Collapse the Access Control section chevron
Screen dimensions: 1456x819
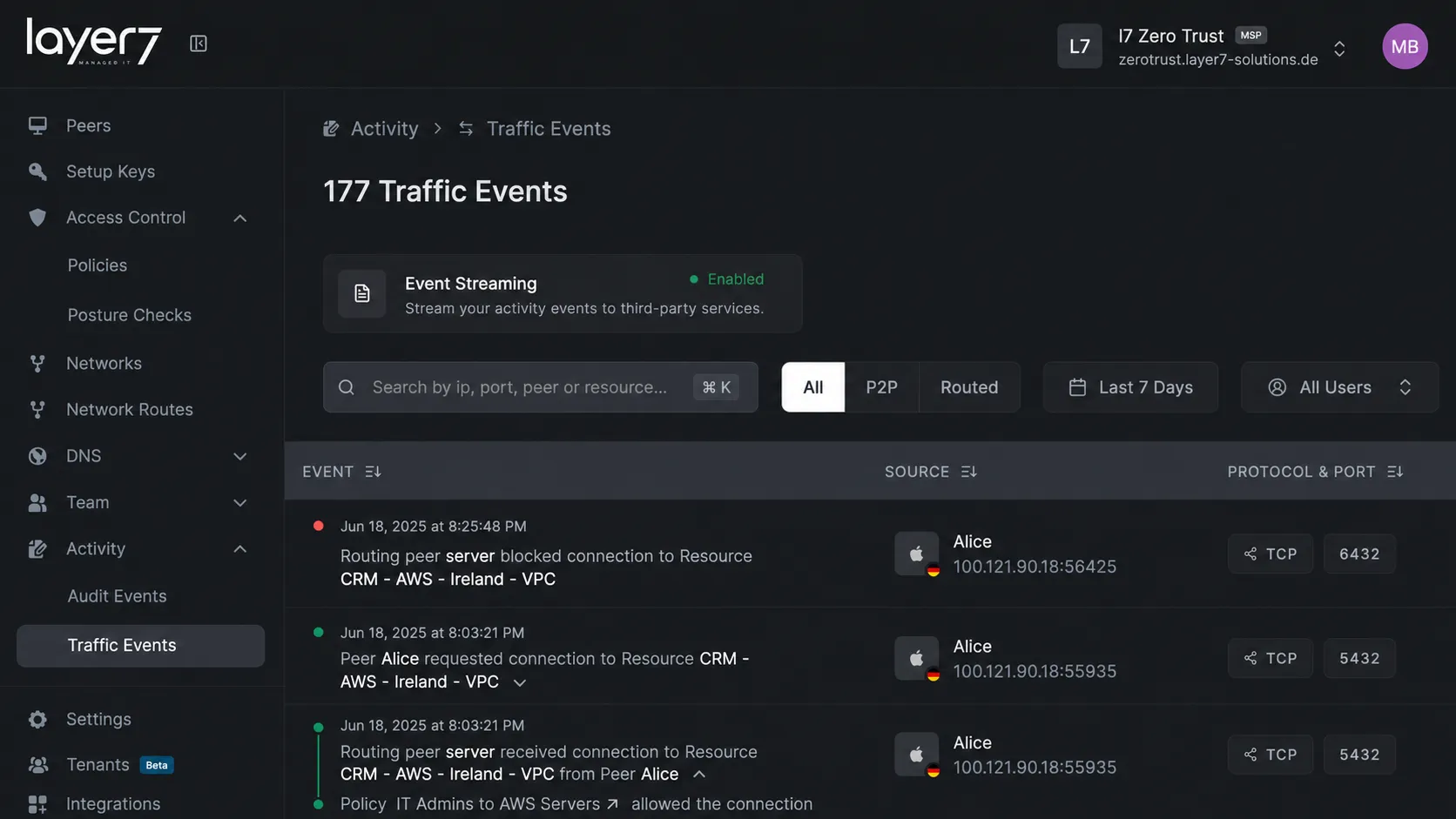pyautogui.click(x=240, y=218)
